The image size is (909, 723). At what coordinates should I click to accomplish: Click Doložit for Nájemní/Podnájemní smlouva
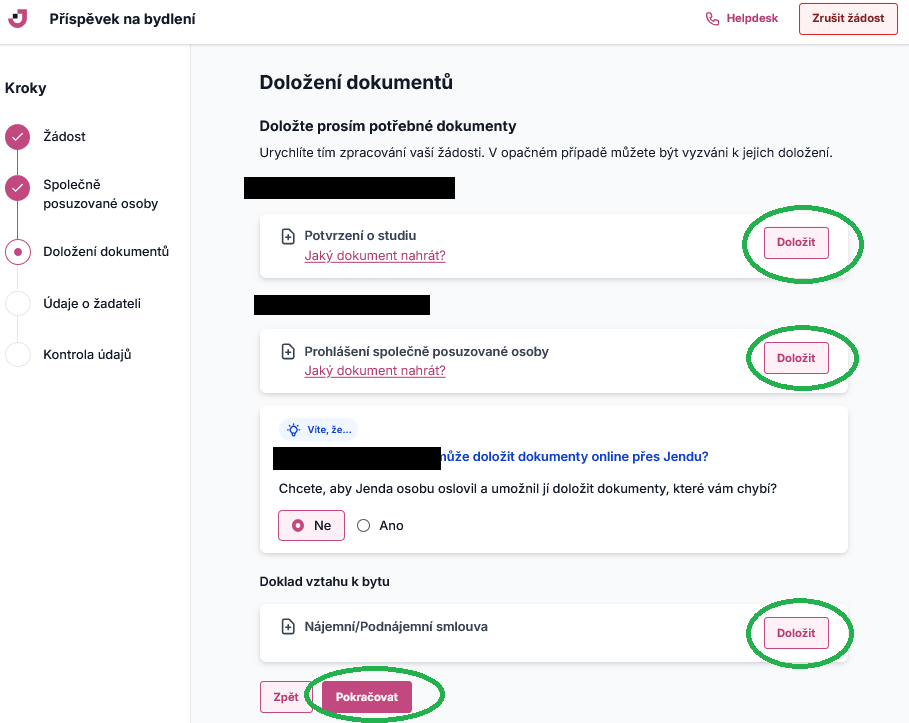[796, 633]
